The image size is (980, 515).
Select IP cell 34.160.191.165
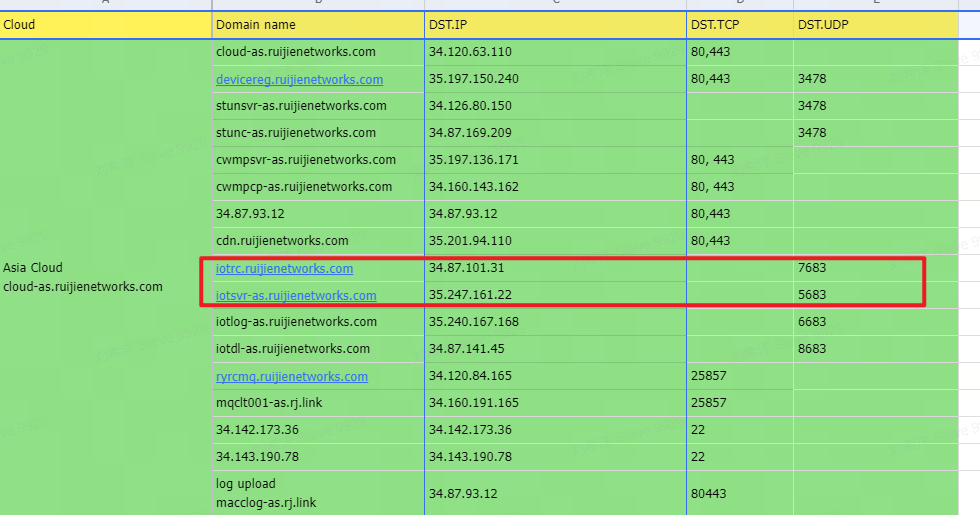coord(555,402)
